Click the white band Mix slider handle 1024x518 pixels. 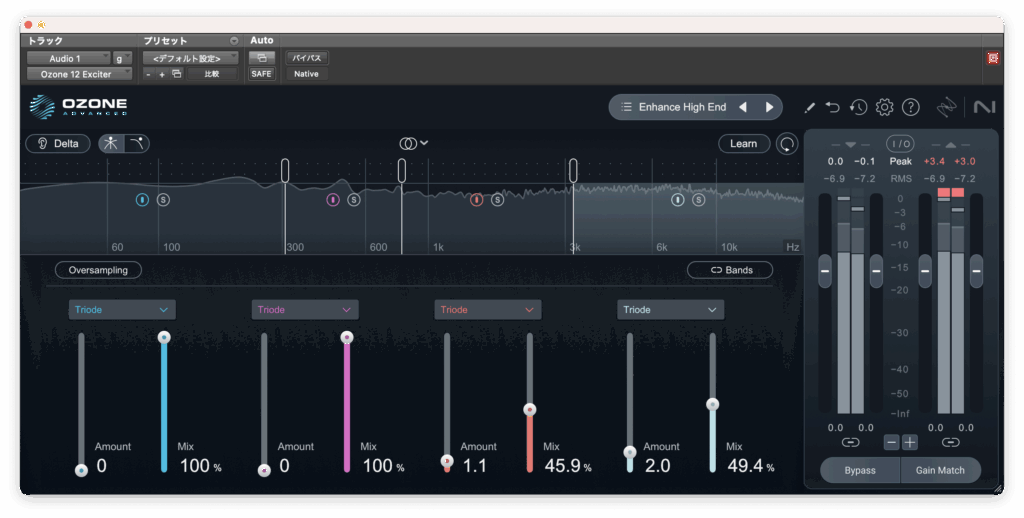tap(713, 405)
